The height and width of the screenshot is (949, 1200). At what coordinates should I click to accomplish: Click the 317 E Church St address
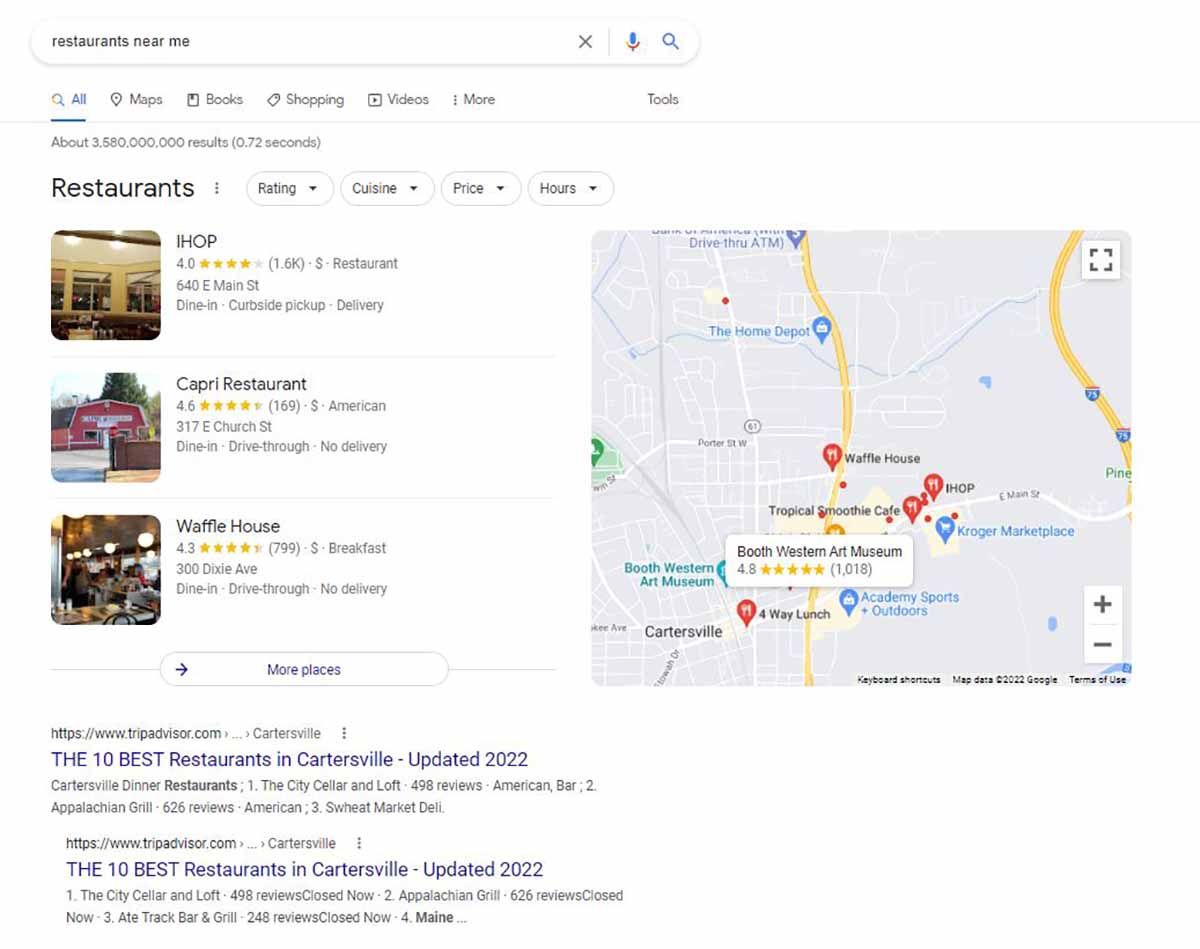pos(224,426)
